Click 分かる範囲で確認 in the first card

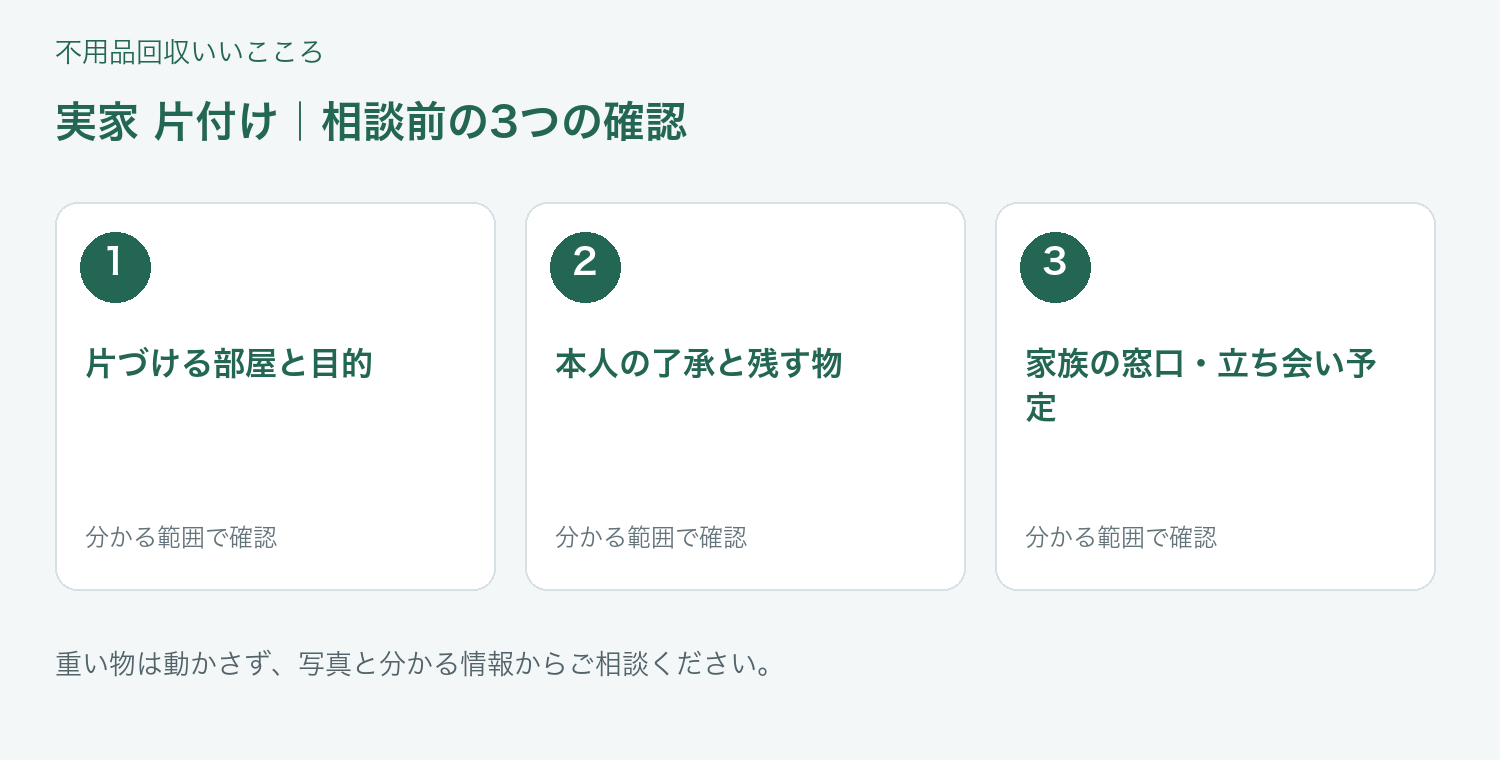(x=181, y=538)
